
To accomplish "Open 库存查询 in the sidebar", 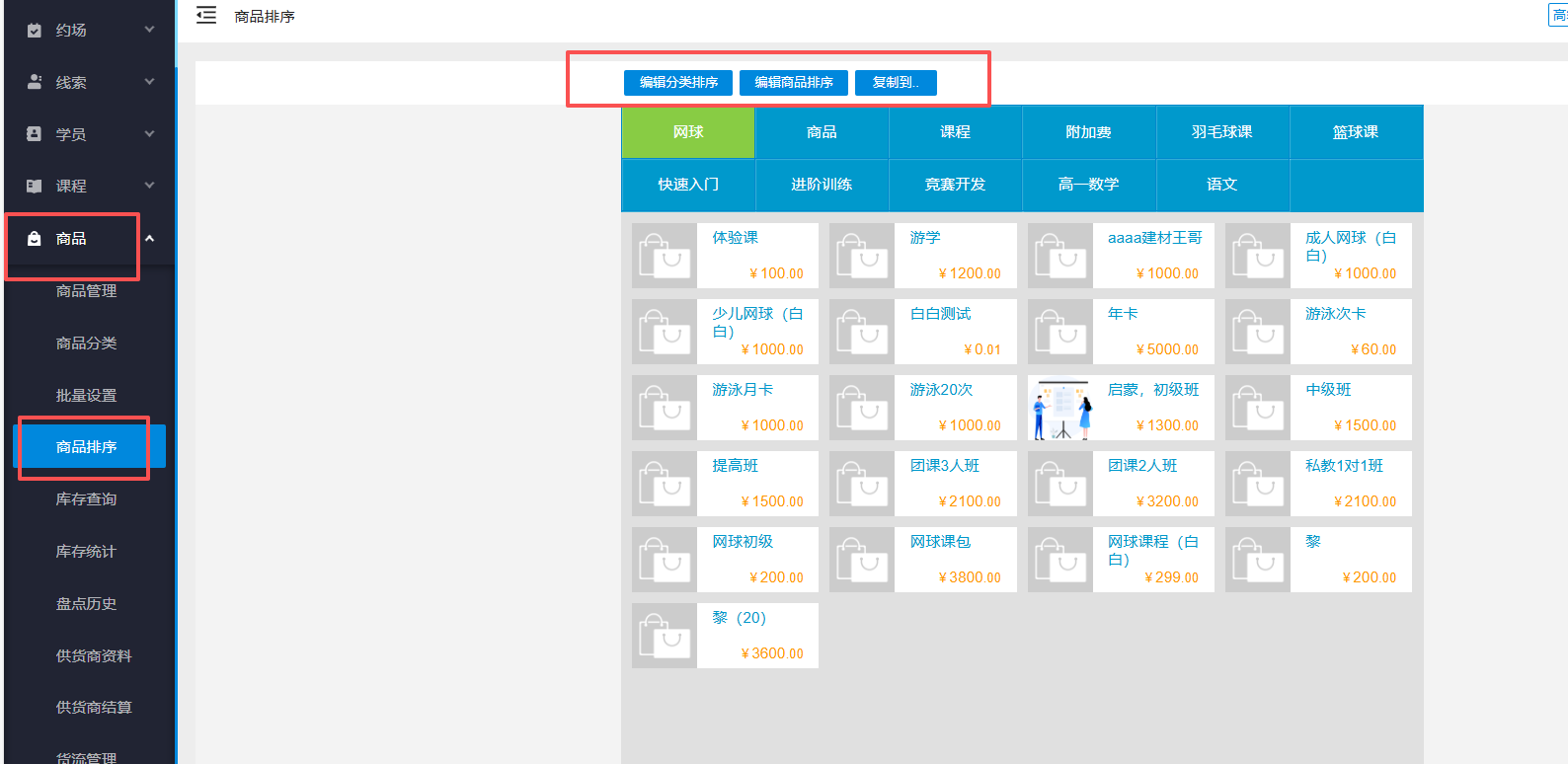I will pyautogui.click(x=86, y=499).
